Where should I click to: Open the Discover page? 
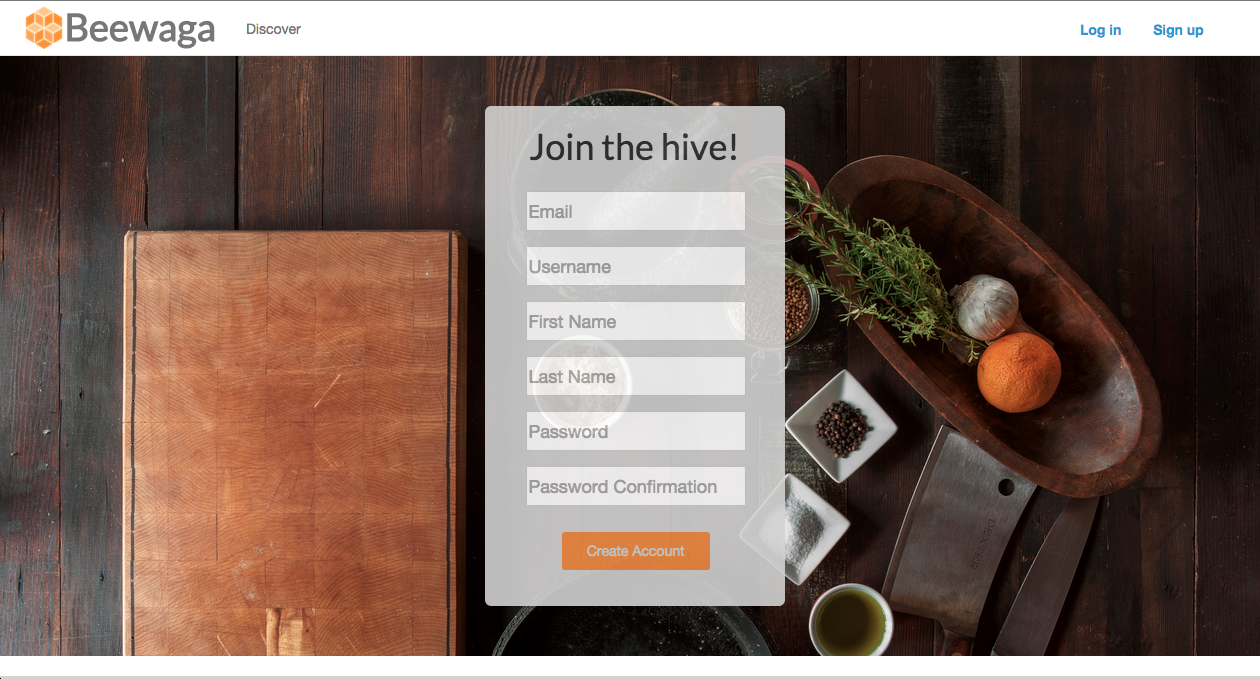click(273, 29)
